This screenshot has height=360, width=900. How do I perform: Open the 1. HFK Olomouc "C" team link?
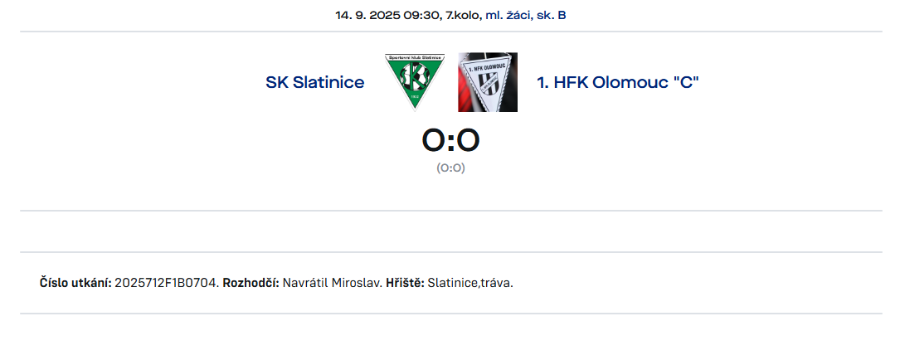[618, 83]
